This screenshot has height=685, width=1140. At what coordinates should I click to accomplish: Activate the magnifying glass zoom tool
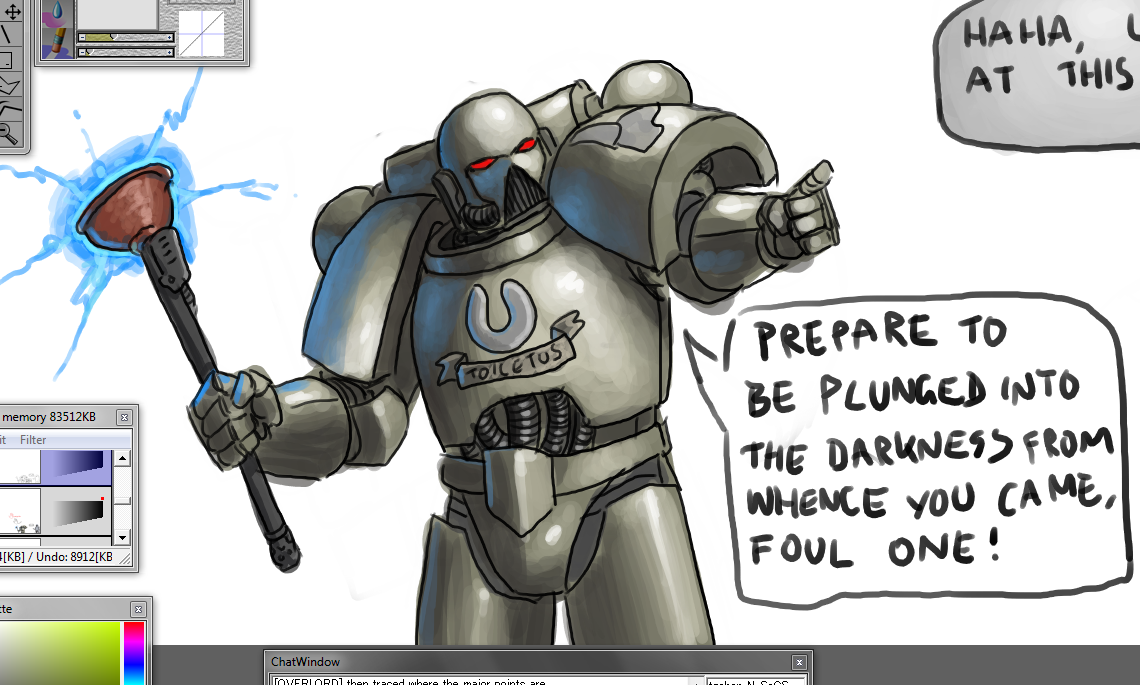[x=10, y=131]
